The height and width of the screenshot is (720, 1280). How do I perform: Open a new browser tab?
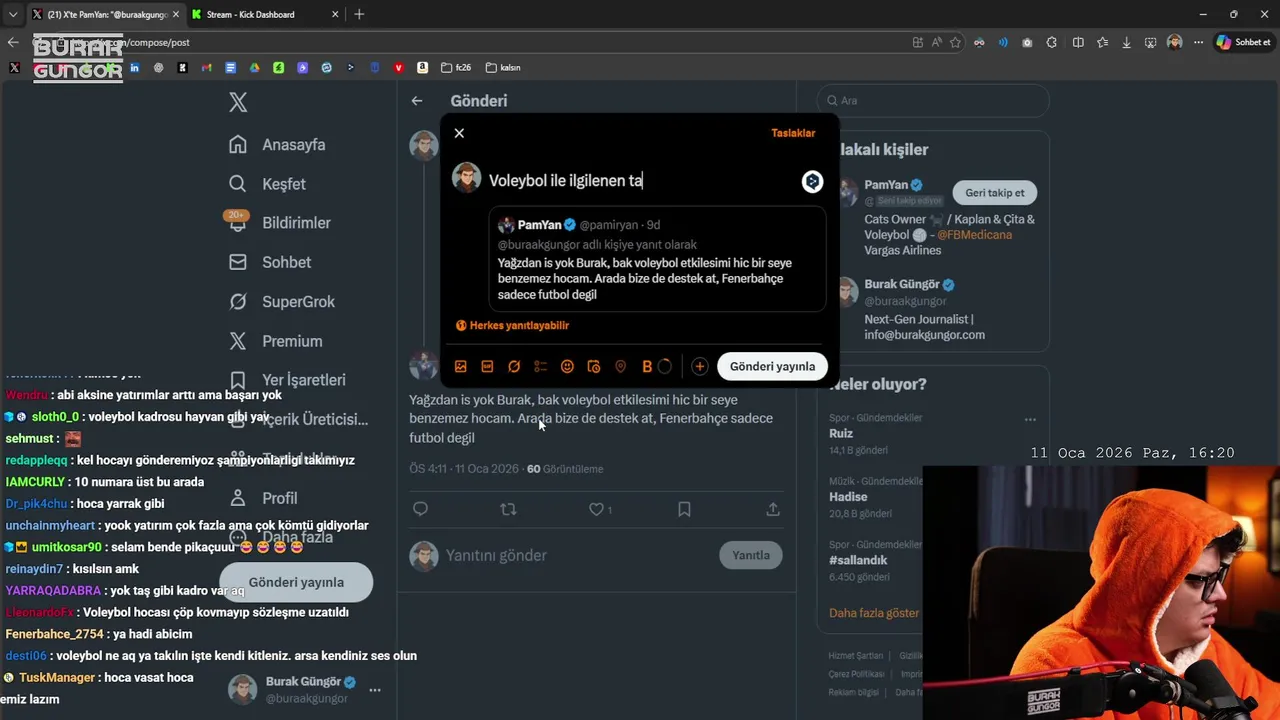(x=359, y=14)
